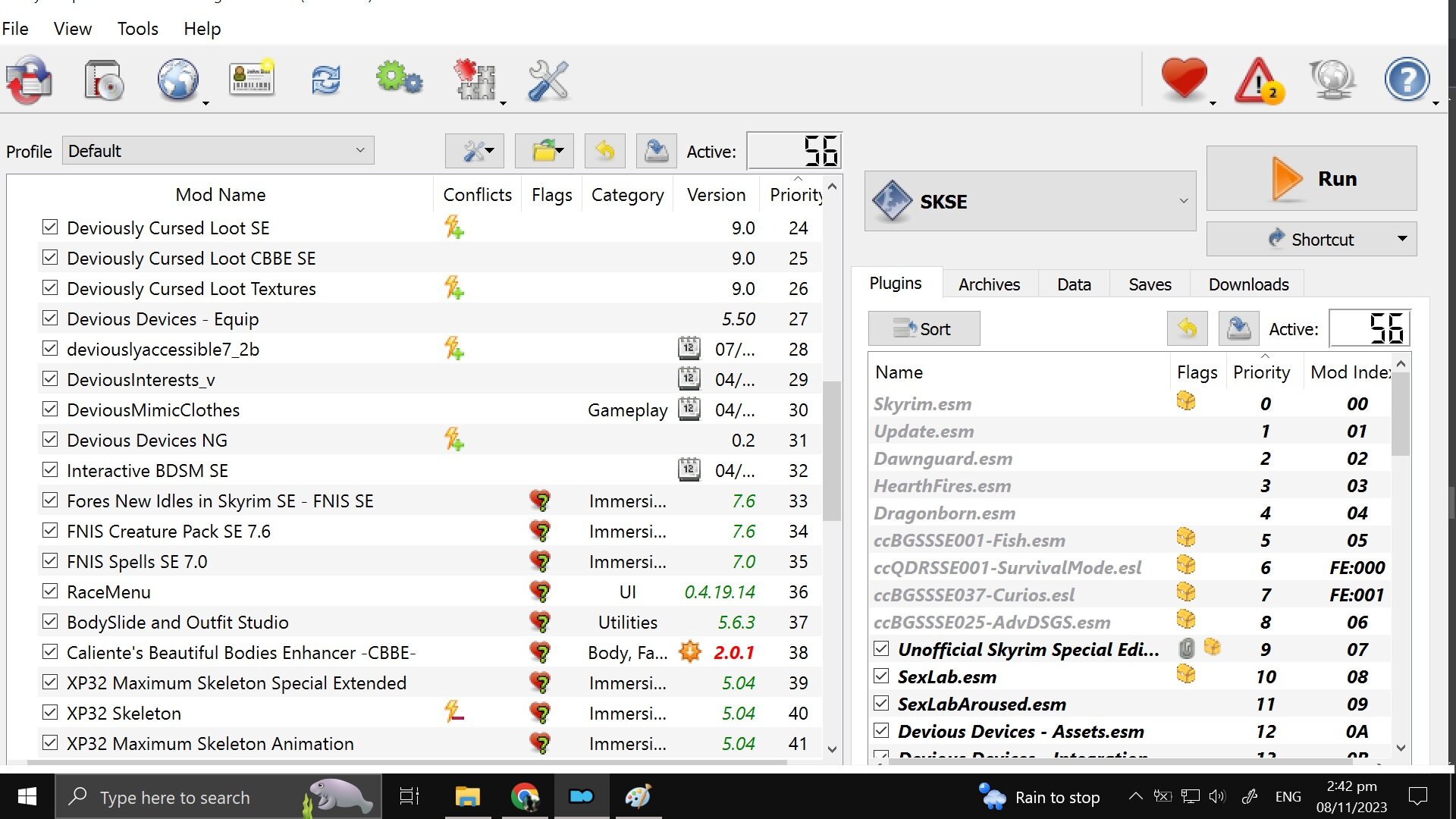
Task: Open the Windows Start menu
Action: click(27, 796)
